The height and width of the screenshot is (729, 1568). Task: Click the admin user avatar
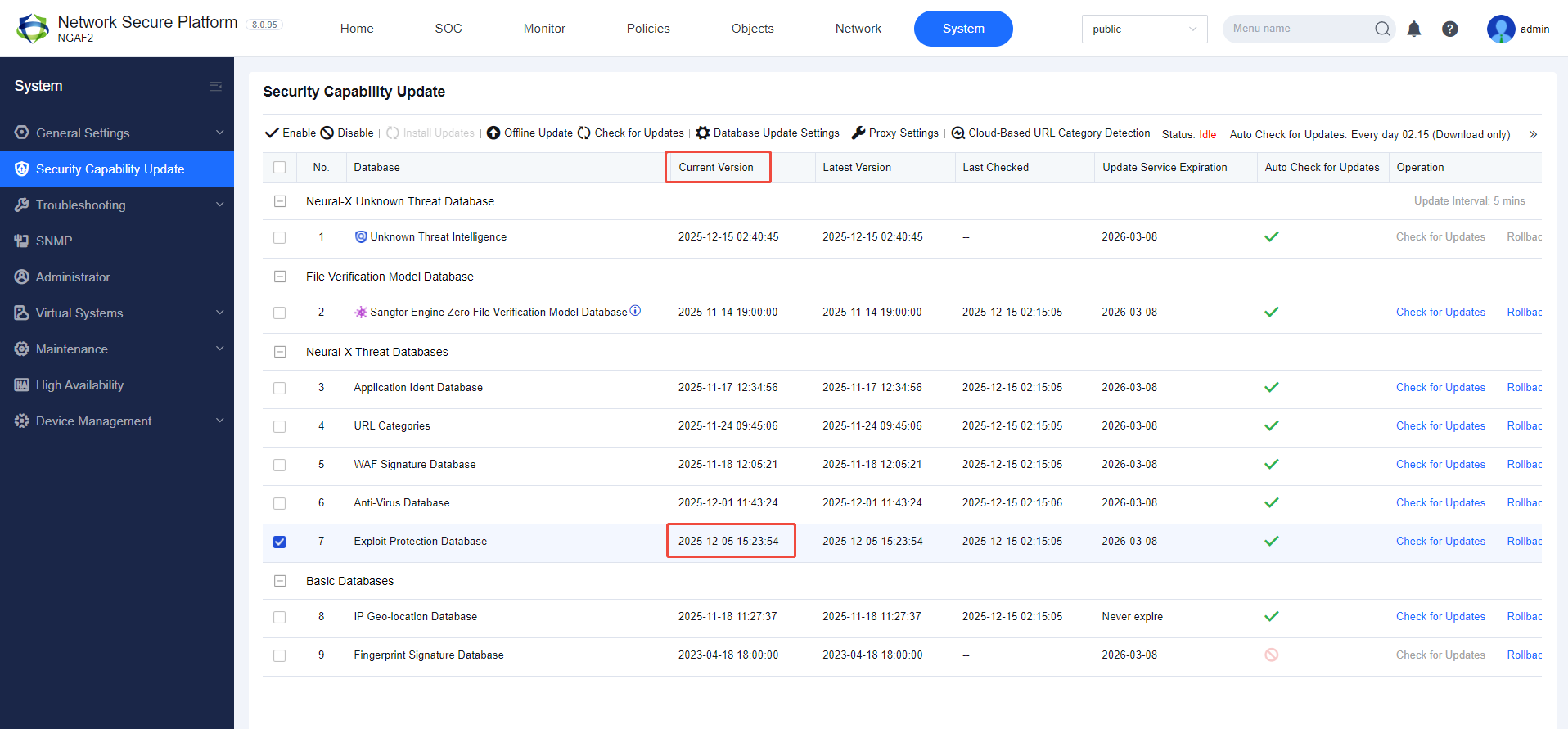click(1501, 29)
